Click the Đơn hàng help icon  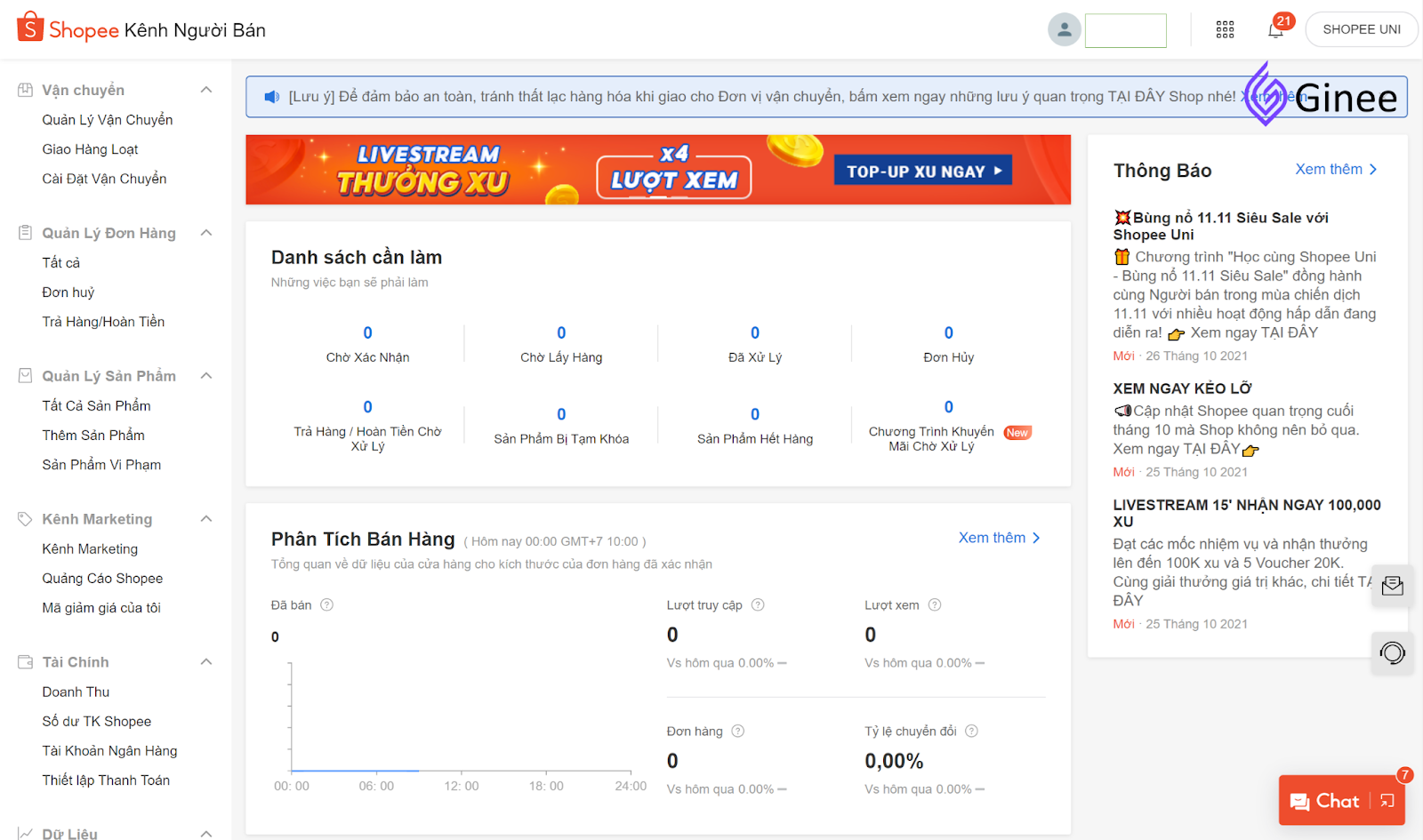738,732
